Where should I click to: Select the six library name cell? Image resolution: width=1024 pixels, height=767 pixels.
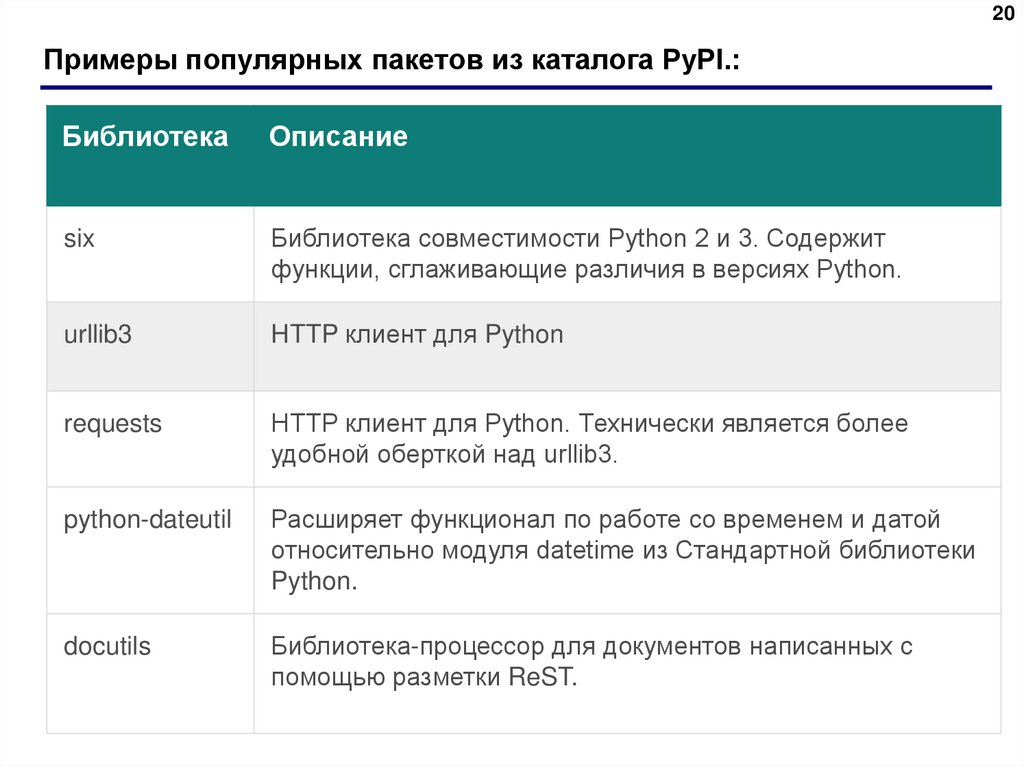(79, 240)
